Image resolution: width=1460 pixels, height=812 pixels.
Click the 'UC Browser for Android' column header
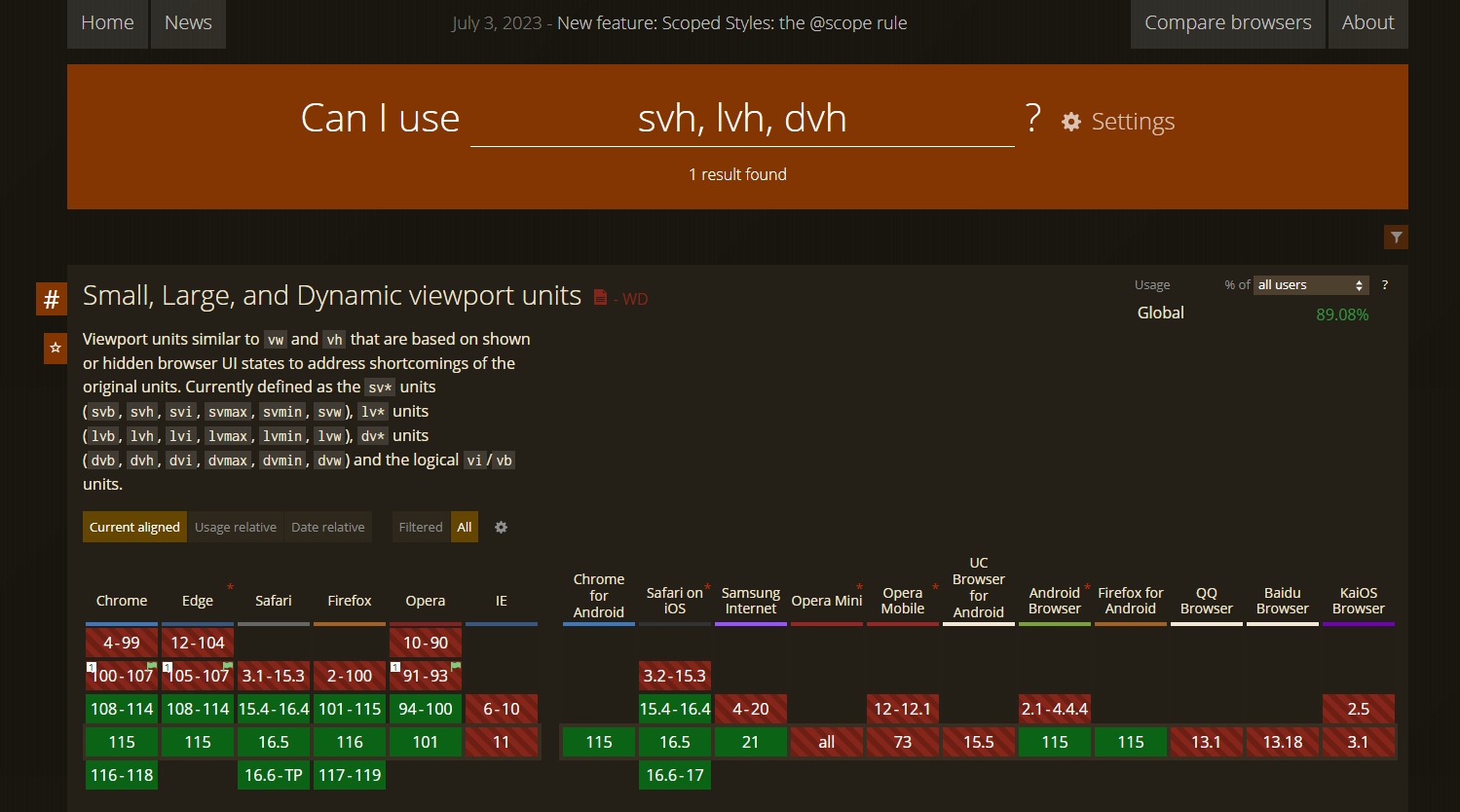pos(979,587)
